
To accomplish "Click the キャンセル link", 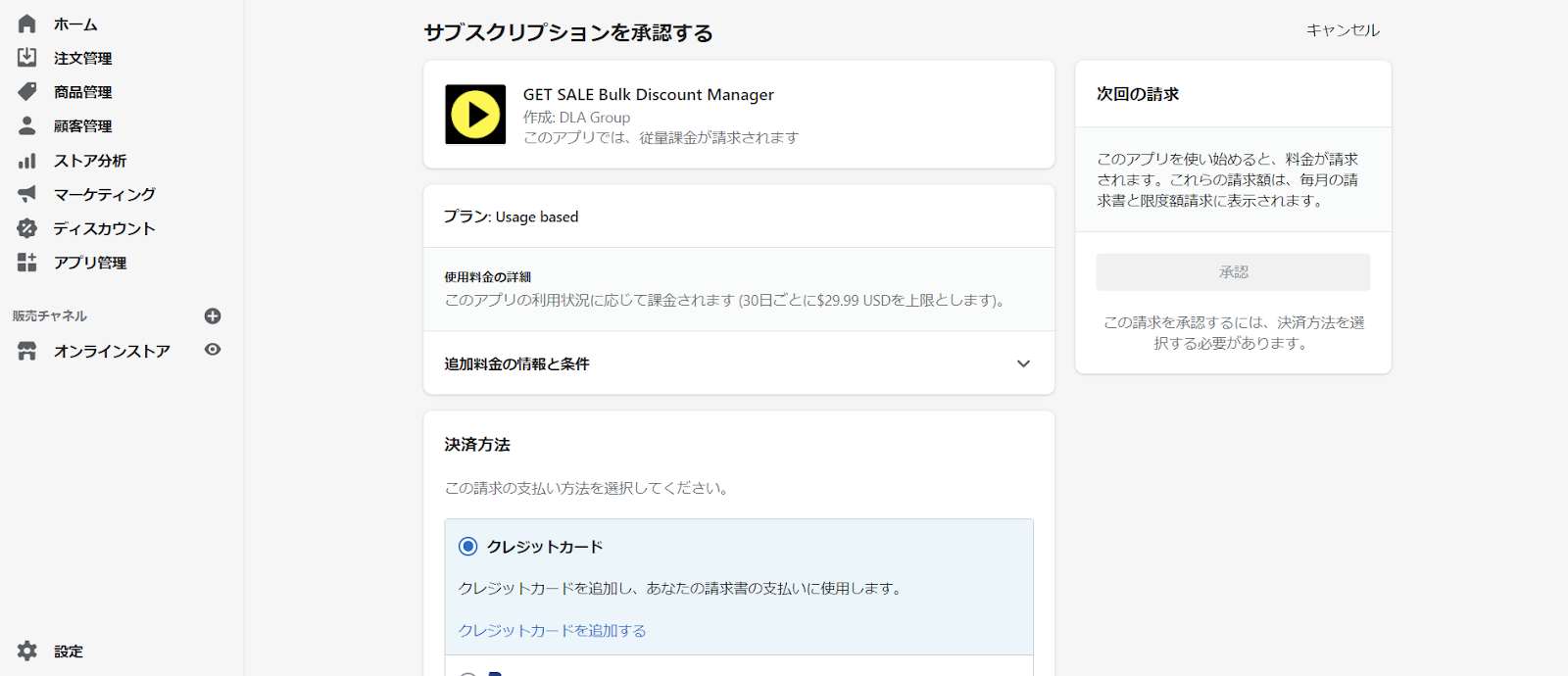I will pos(1343,30).
